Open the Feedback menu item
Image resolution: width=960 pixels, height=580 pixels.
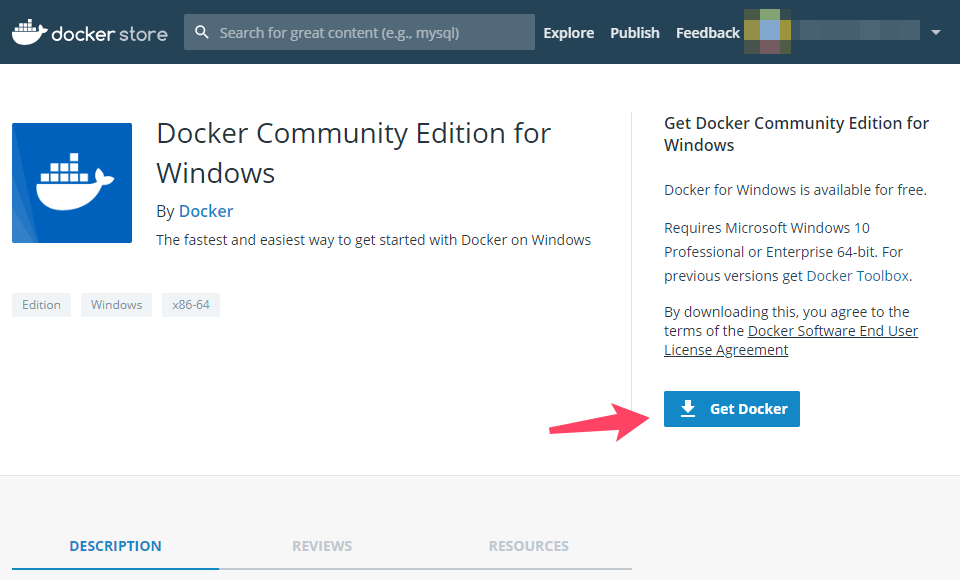[x=708, y=32]
